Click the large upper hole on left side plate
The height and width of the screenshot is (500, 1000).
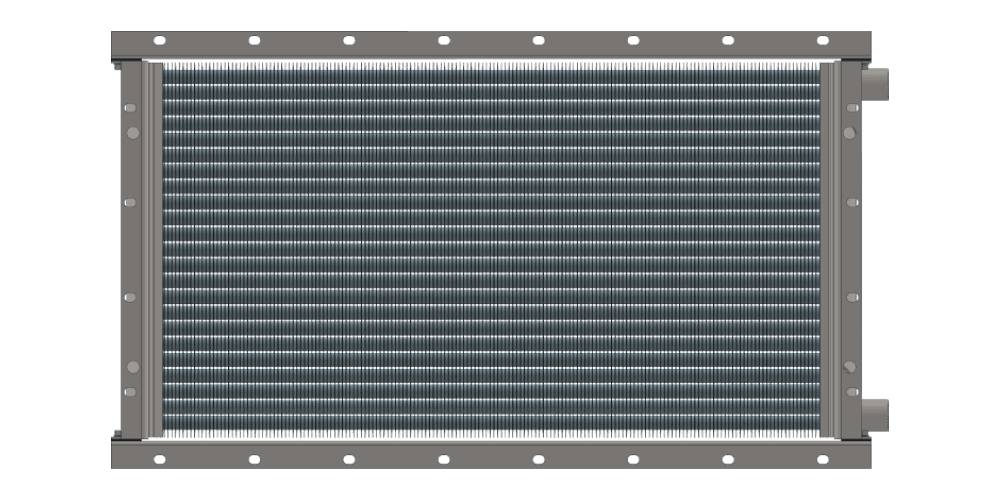click(x=132, y=132)
